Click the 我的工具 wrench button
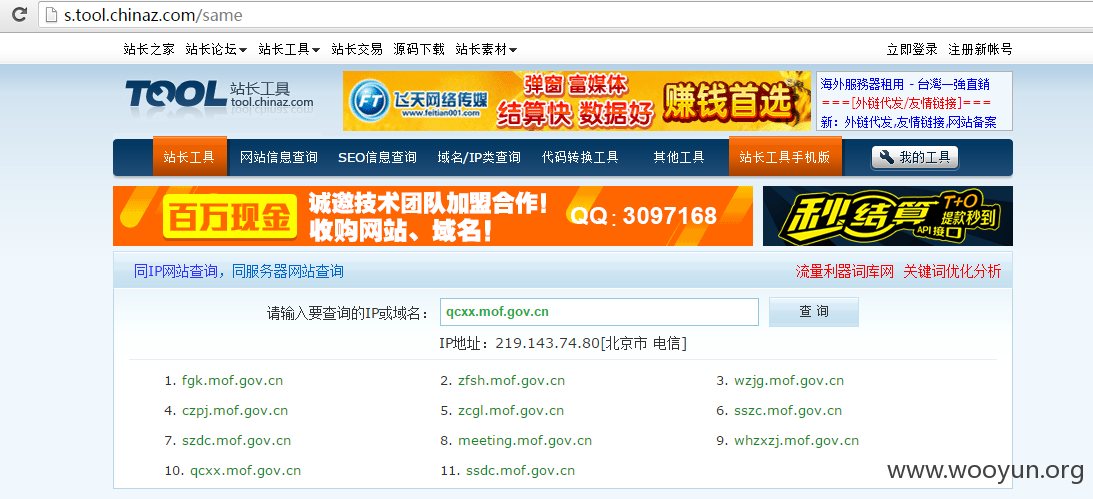This screenshot has height=499, width=1093. pos(915,158)
